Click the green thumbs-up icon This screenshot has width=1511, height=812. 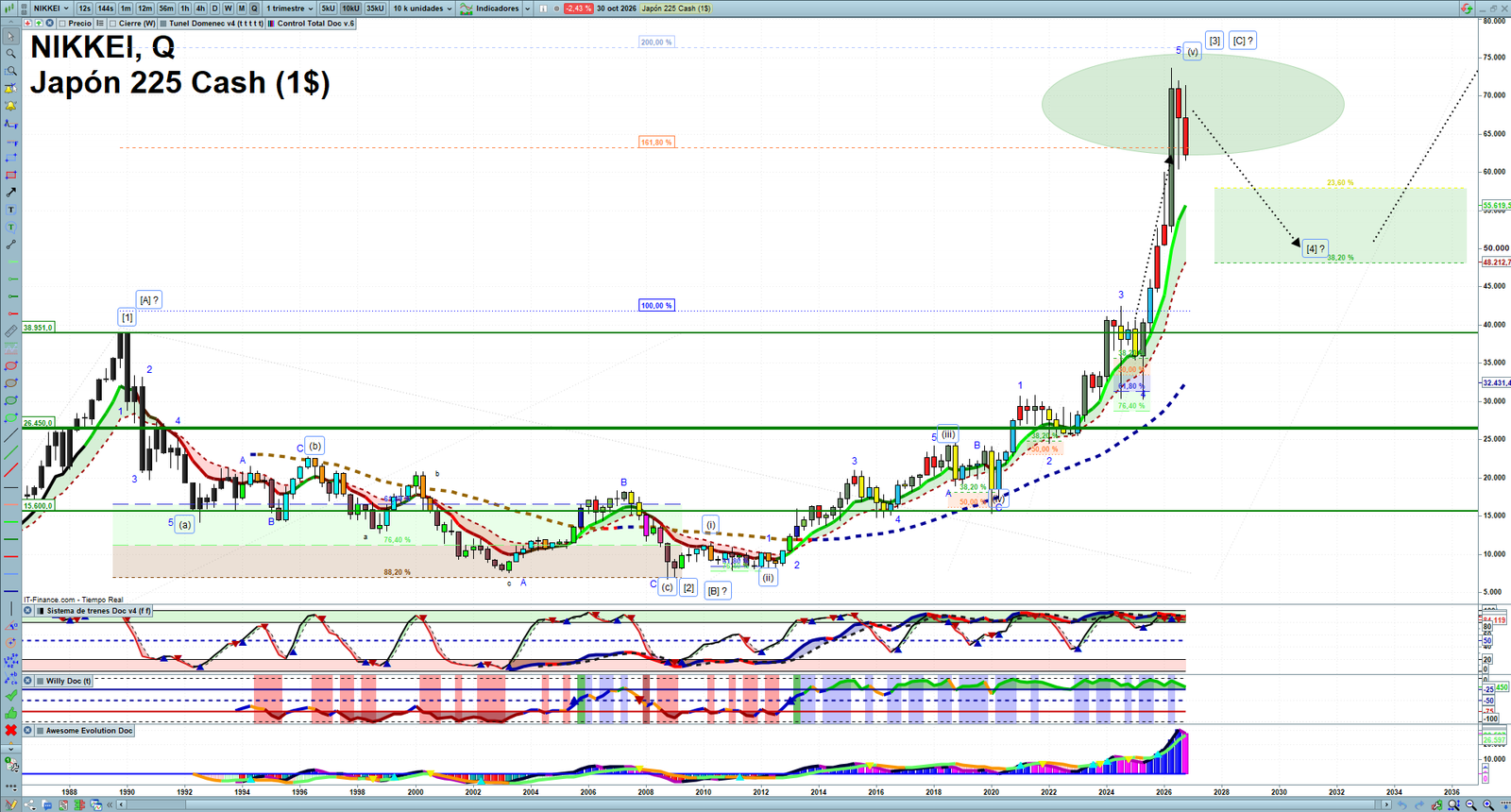10,713
